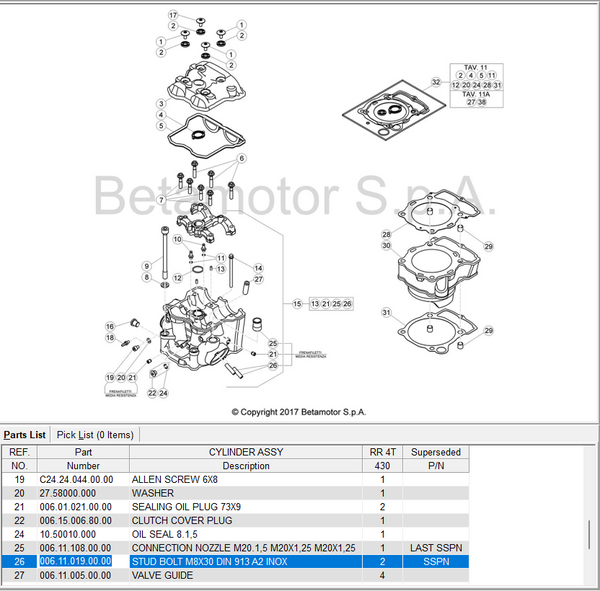Click the OIL SEAL 8.1,5 description
Image resolution: width=600 pixels, height=591 pixels.
165,534
